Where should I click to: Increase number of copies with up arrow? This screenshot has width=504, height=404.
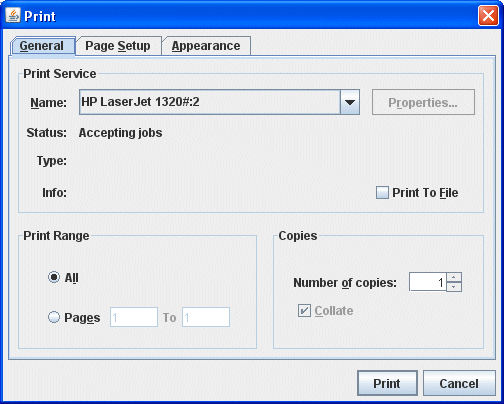(454, 277)
